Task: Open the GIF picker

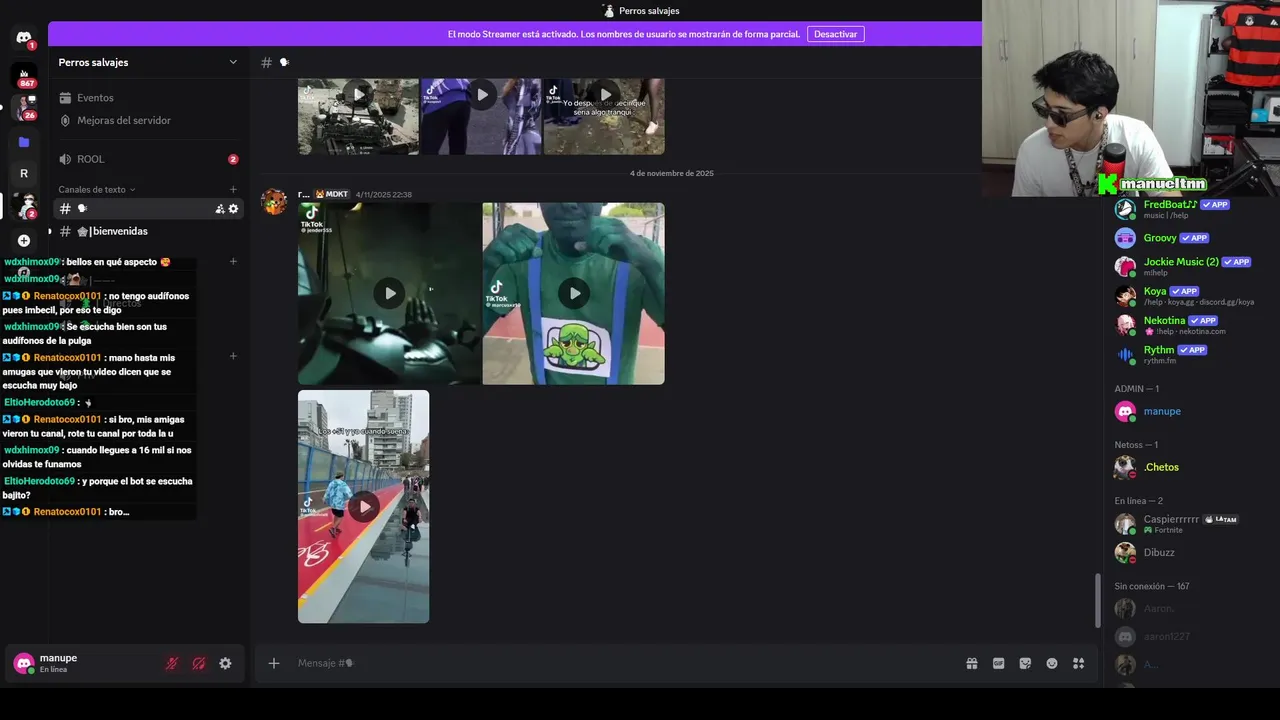Action: click(998, 663)
